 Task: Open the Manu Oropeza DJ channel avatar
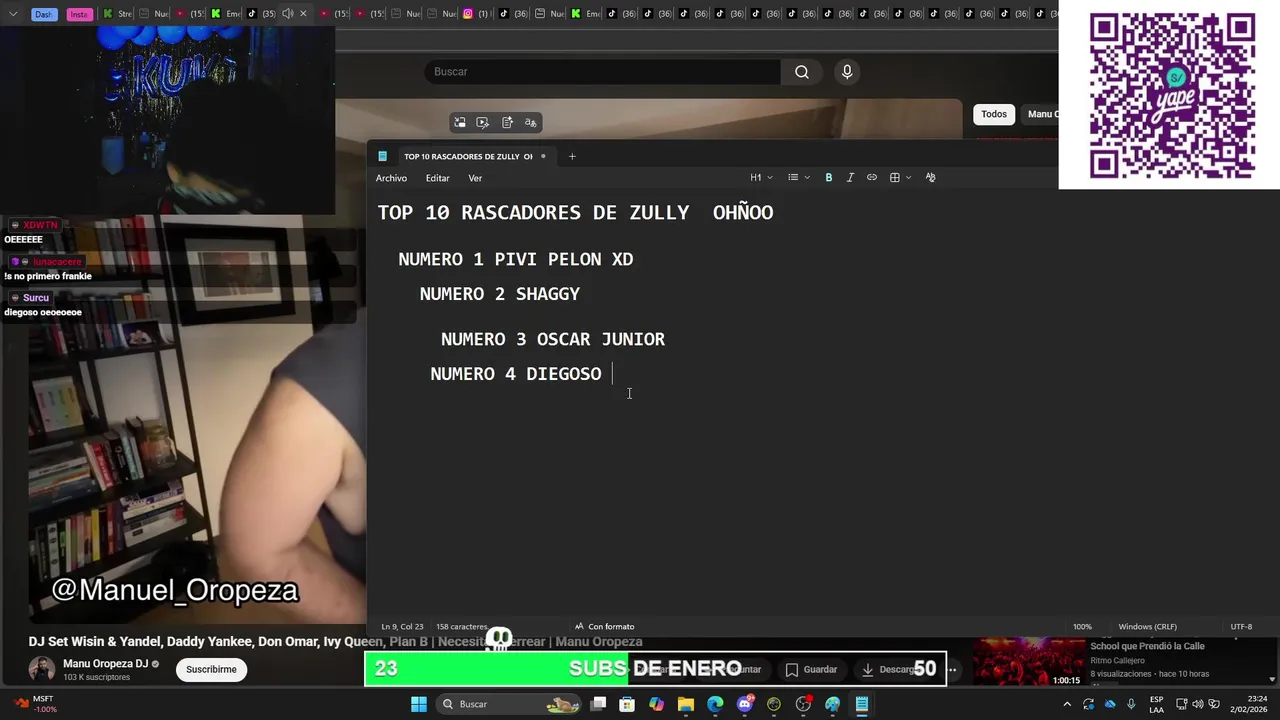click(41, 669)
